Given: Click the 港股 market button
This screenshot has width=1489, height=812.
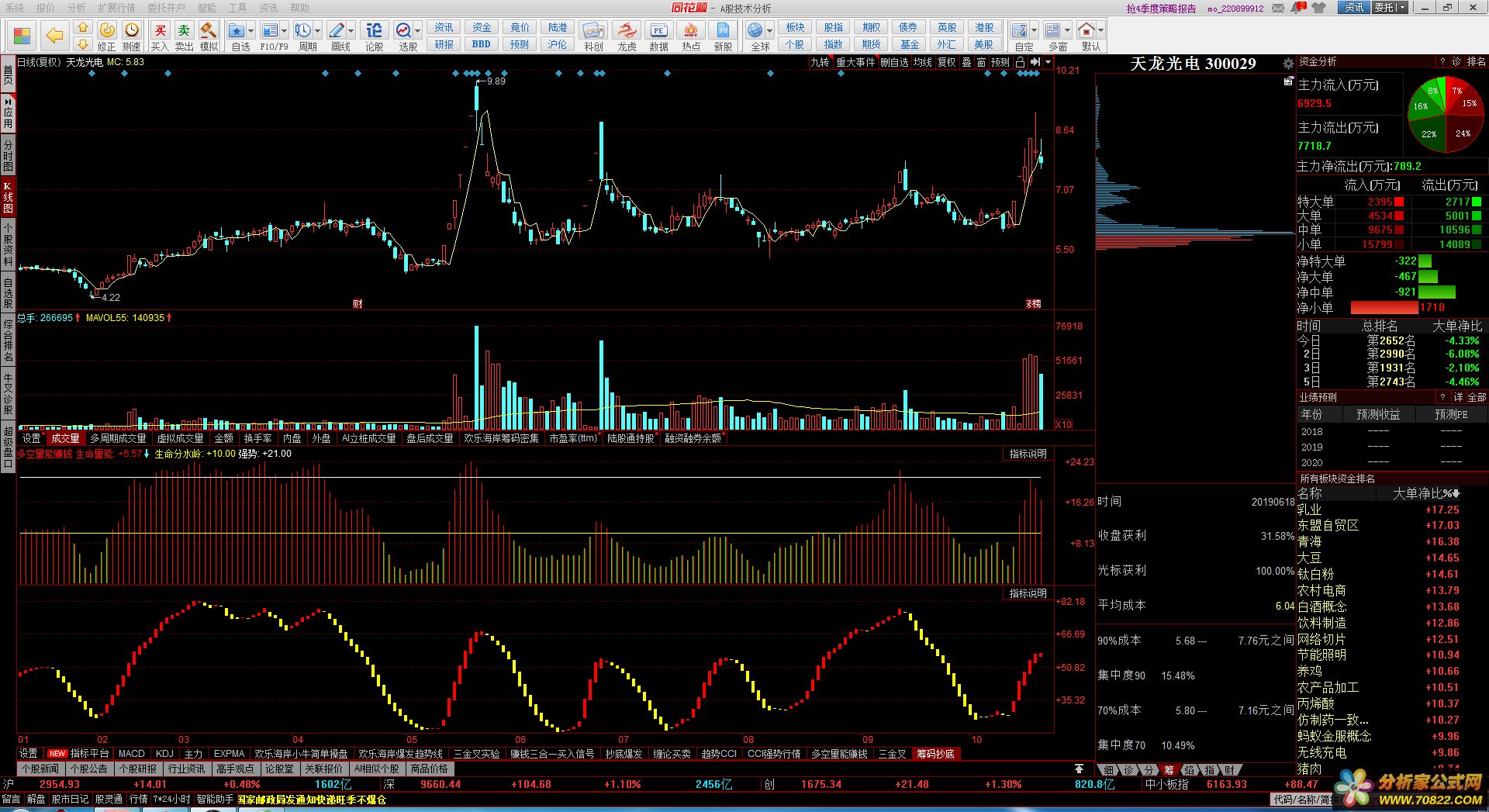Looking at the screenshot, I should [984, 27].
